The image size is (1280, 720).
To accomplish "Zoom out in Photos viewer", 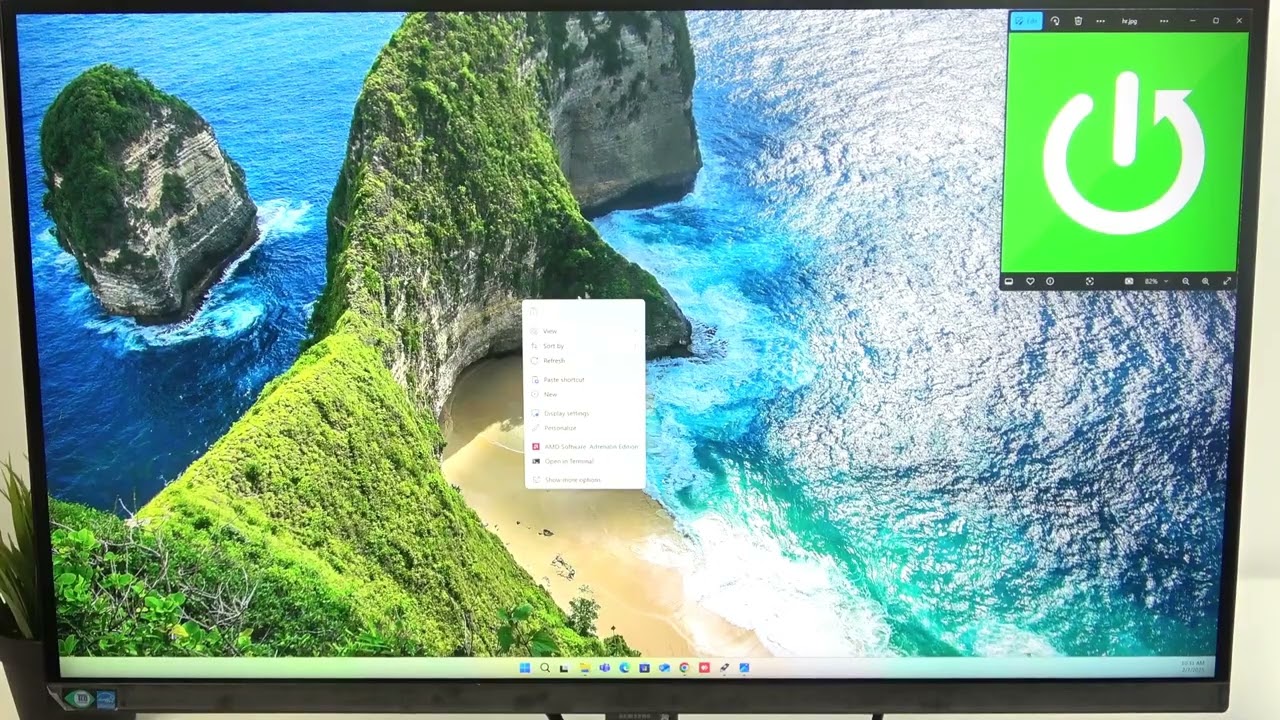I will click(1186, 282).
